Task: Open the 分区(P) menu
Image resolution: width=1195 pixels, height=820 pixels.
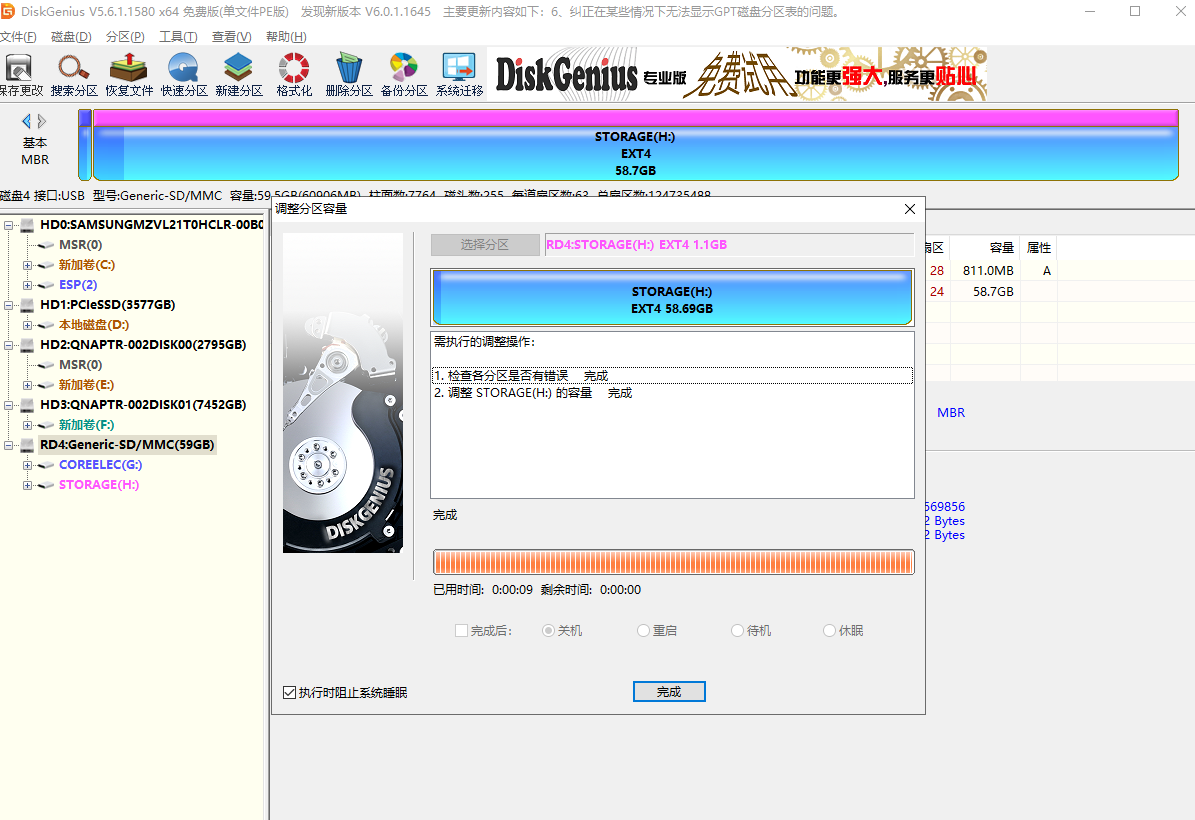Action: click(x=125, y=37)
